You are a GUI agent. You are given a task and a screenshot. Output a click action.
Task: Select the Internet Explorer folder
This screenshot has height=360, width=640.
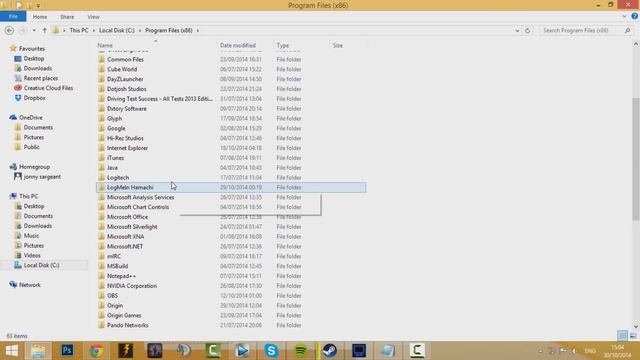[x=127, y=148]
